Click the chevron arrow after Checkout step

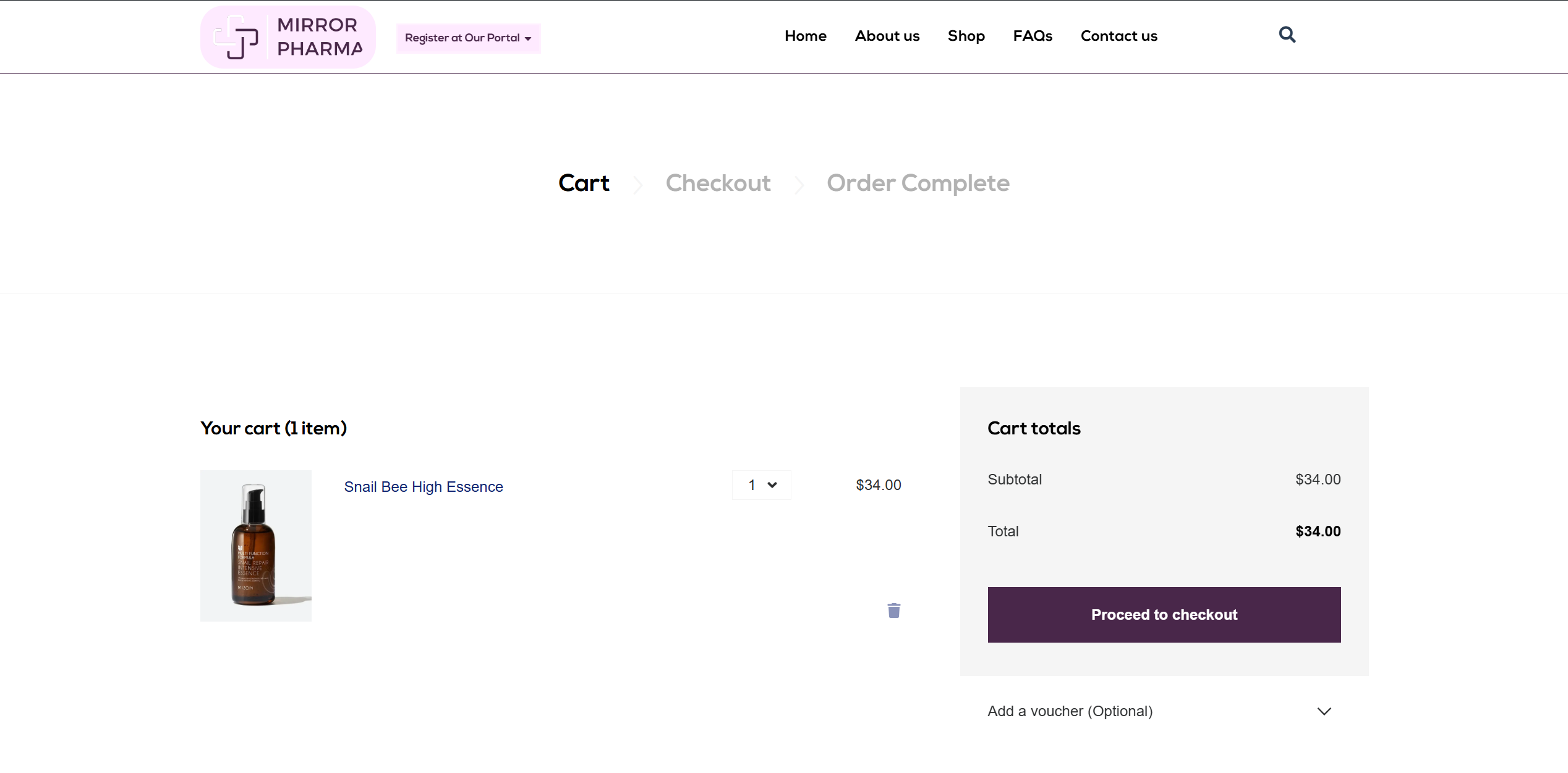[799, 185]
